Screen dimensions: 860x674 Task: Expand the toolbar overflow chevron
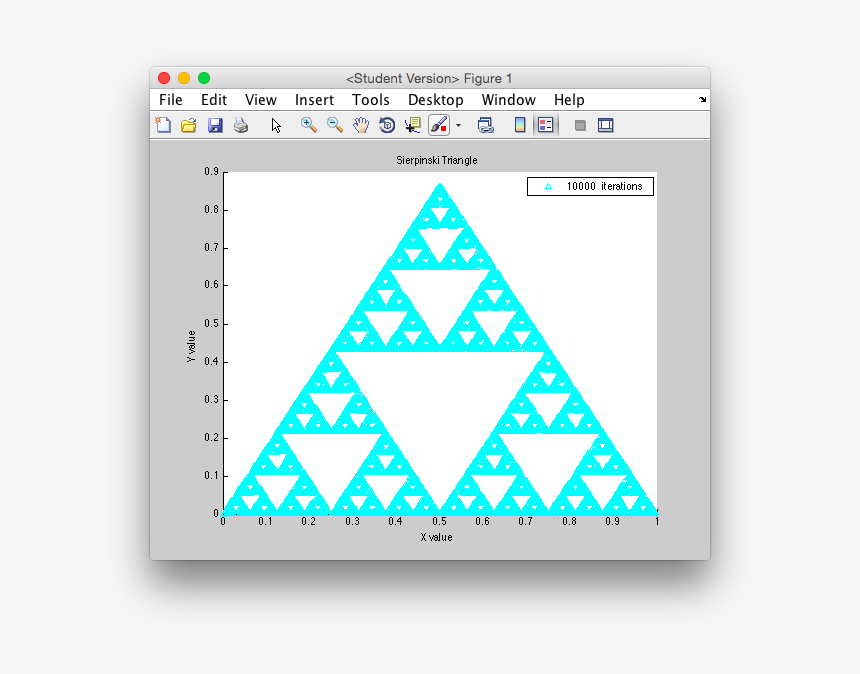tap(702, 100)
